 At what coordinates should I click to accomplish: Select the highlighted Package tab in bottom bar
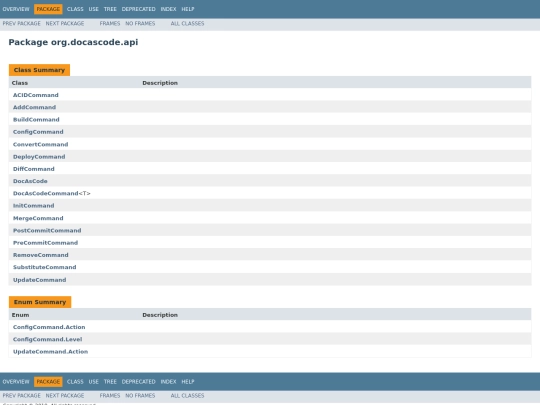click(x=48, y=382)
